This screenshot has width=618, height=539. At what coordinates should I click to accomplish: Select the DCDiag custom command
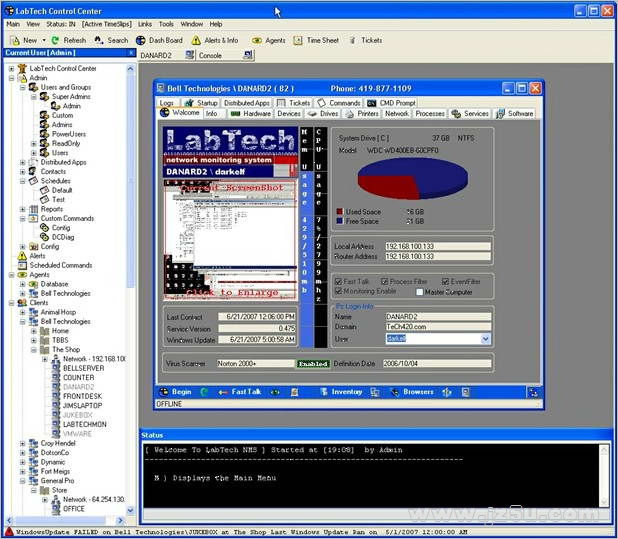[x=63, y=237]
